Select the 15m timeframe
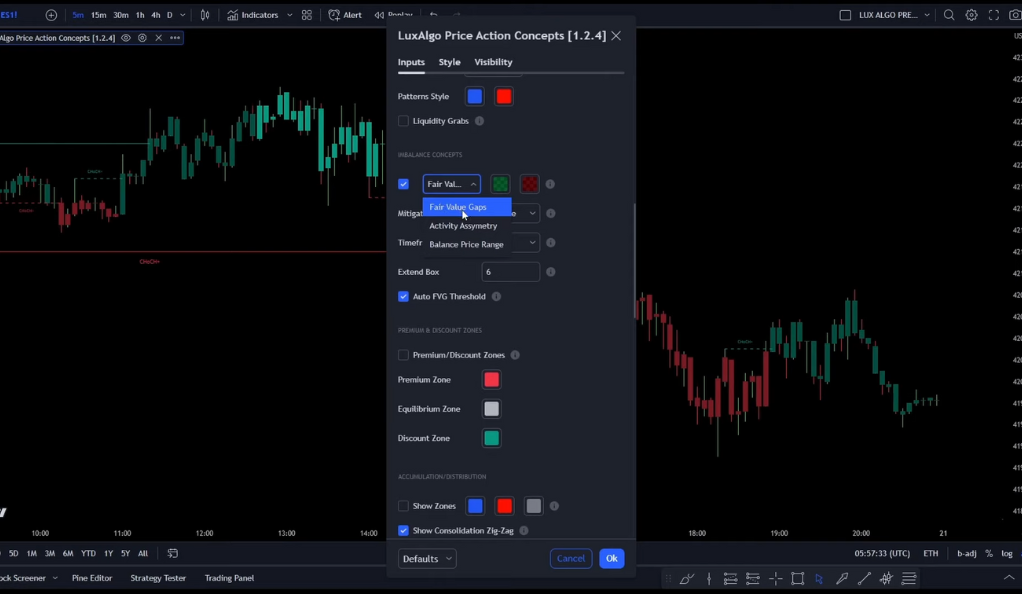This screenshot has width=1022, height=594. pyautogui.click(x=98, y=15)
